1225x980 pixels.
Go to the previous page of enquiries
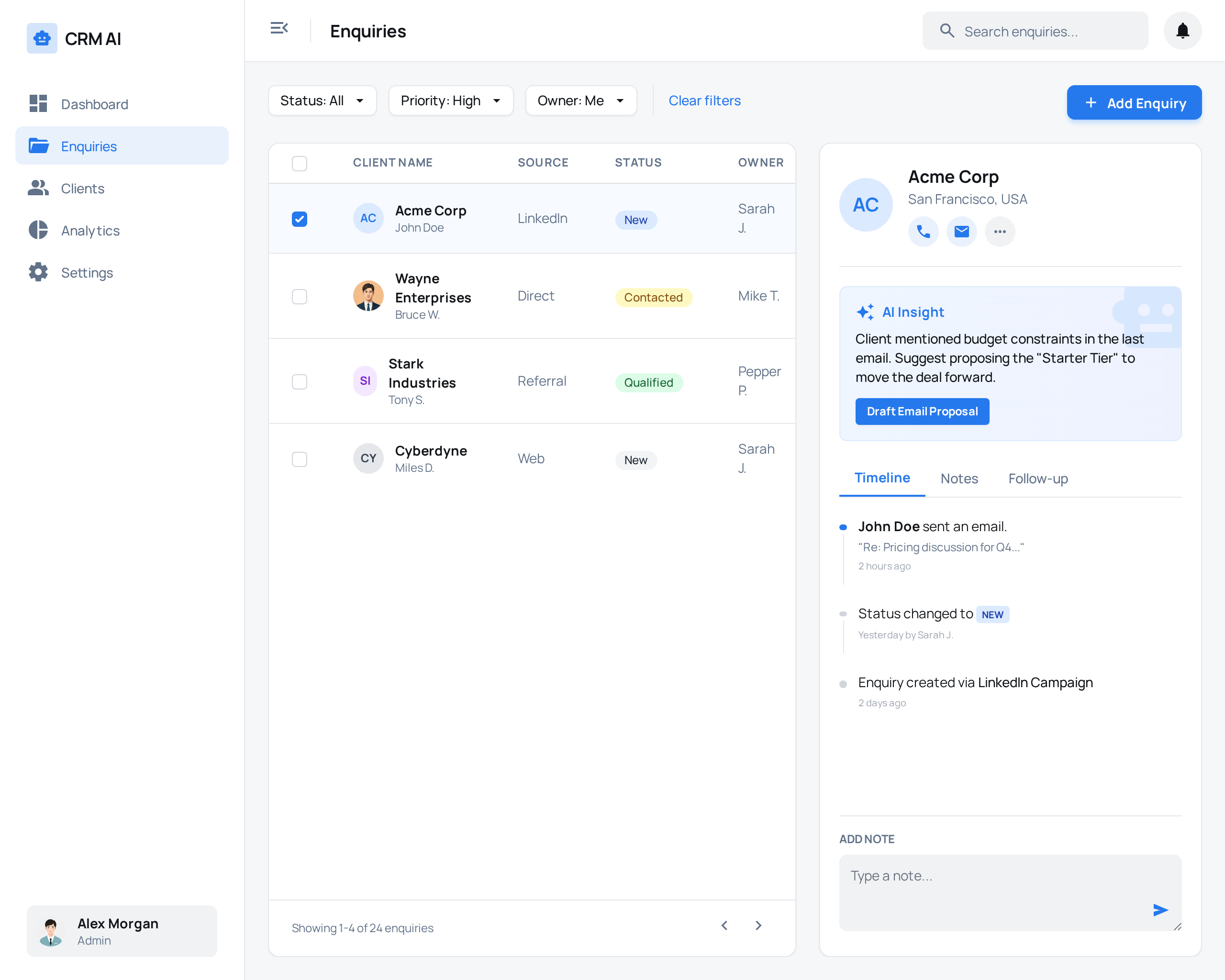[x=724, y=926]
